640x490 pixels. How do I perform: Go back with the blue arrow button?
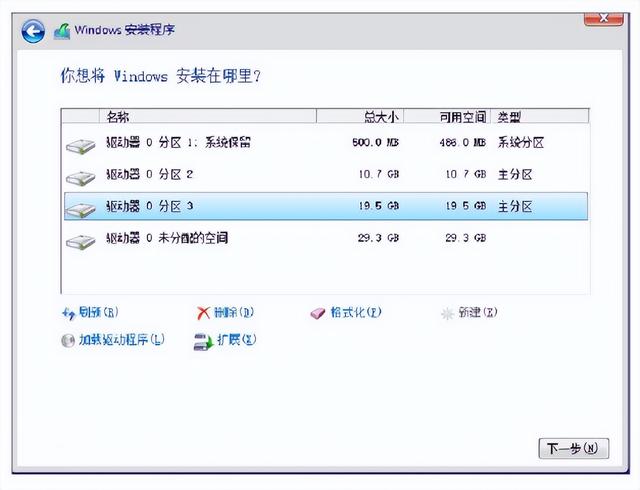click(x=33, y=31)
